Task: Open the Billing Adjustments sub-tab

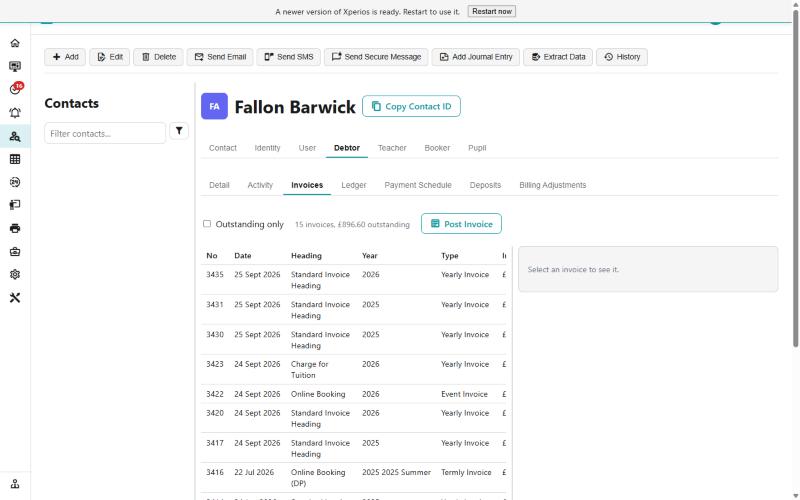Action: [x=553, y=185]
